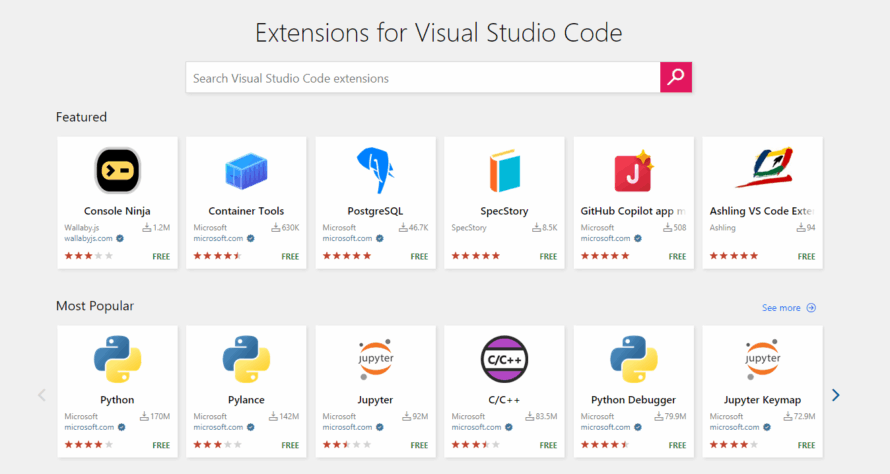The image size is (890, 474).
Task: Click the FREE label on Python card
Action: (161, 446)
